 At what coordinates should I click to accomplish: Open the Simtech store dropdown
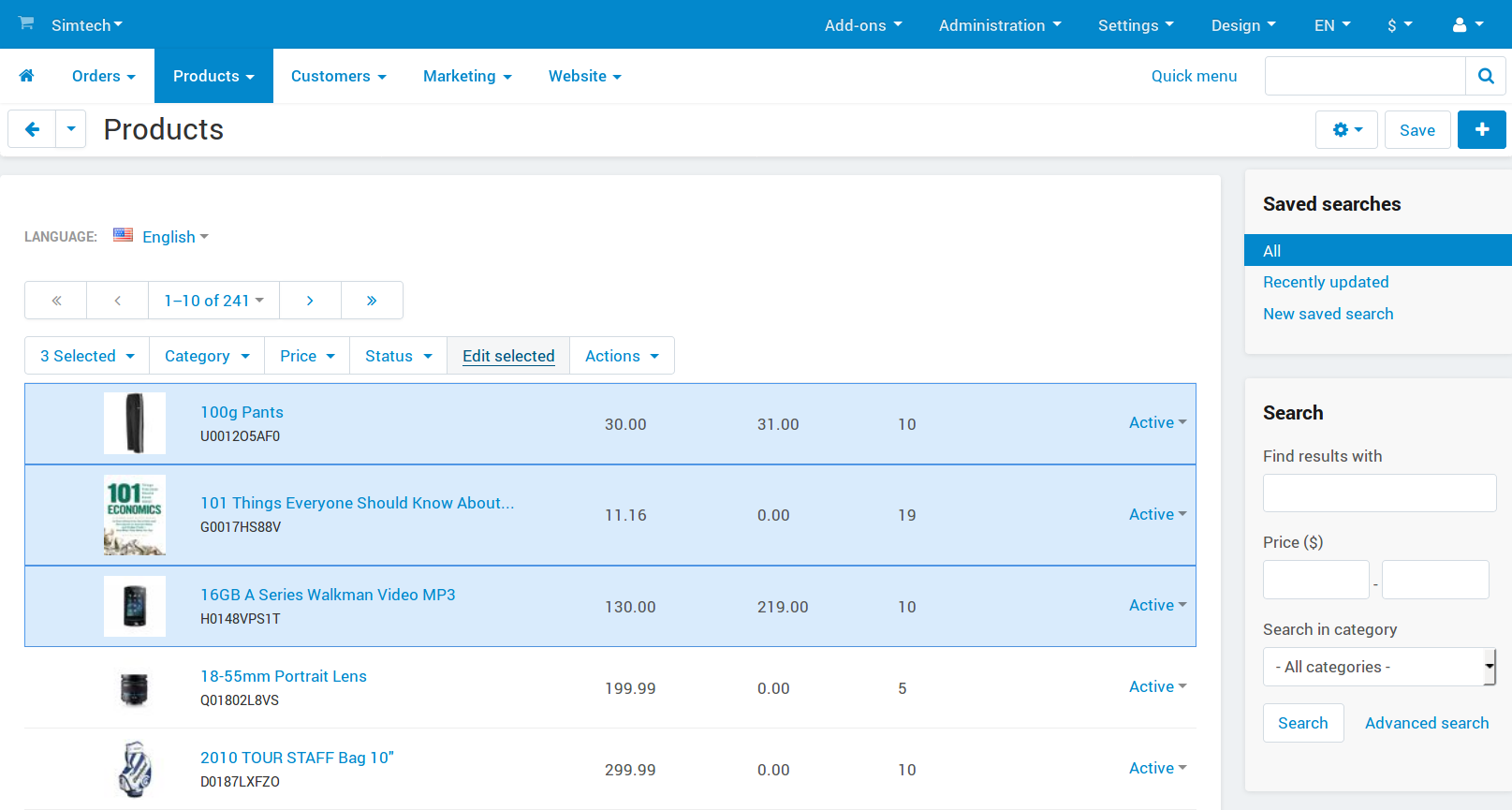coord(86,25)
